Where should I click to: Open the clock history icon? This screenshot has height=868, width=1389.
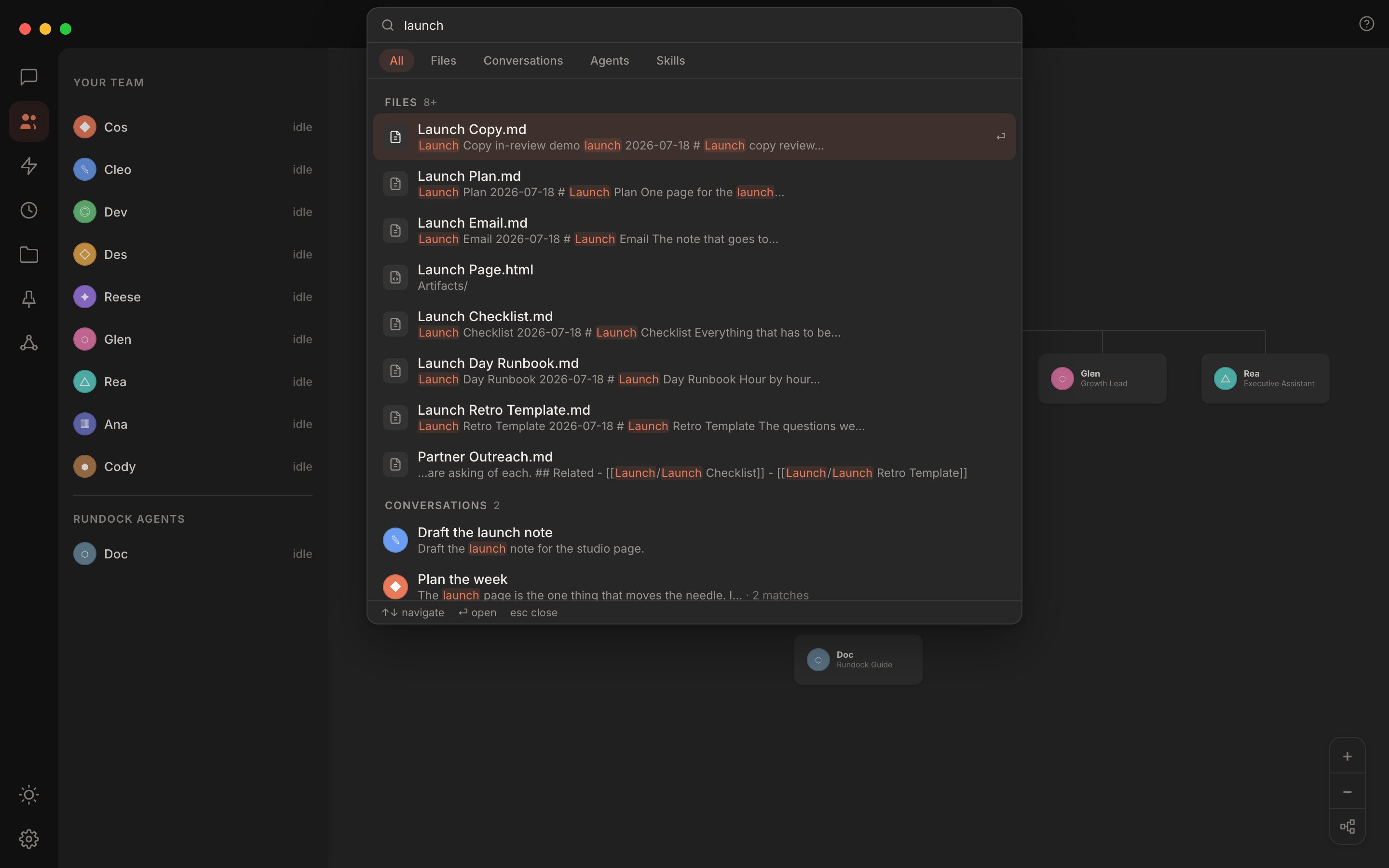coord(29,210)
